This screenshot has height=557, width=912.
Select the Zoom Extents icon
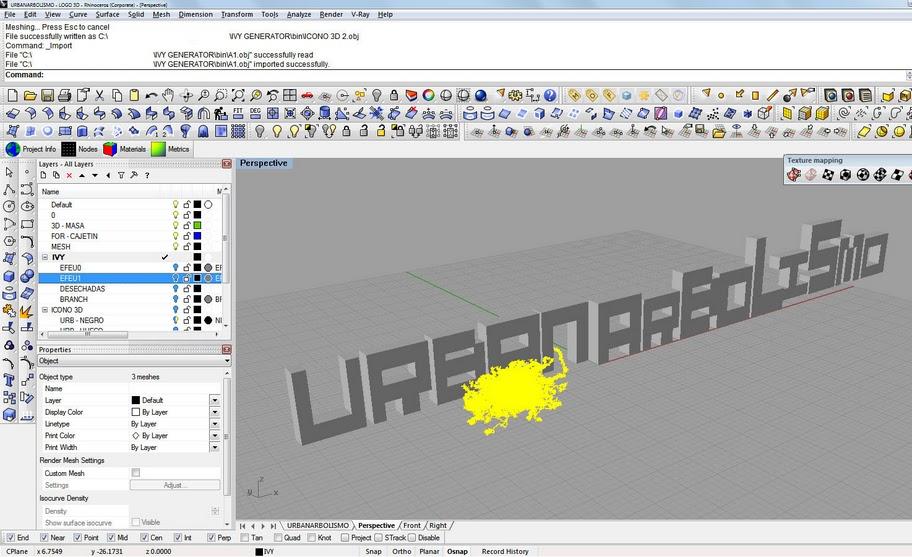[238, 95]
